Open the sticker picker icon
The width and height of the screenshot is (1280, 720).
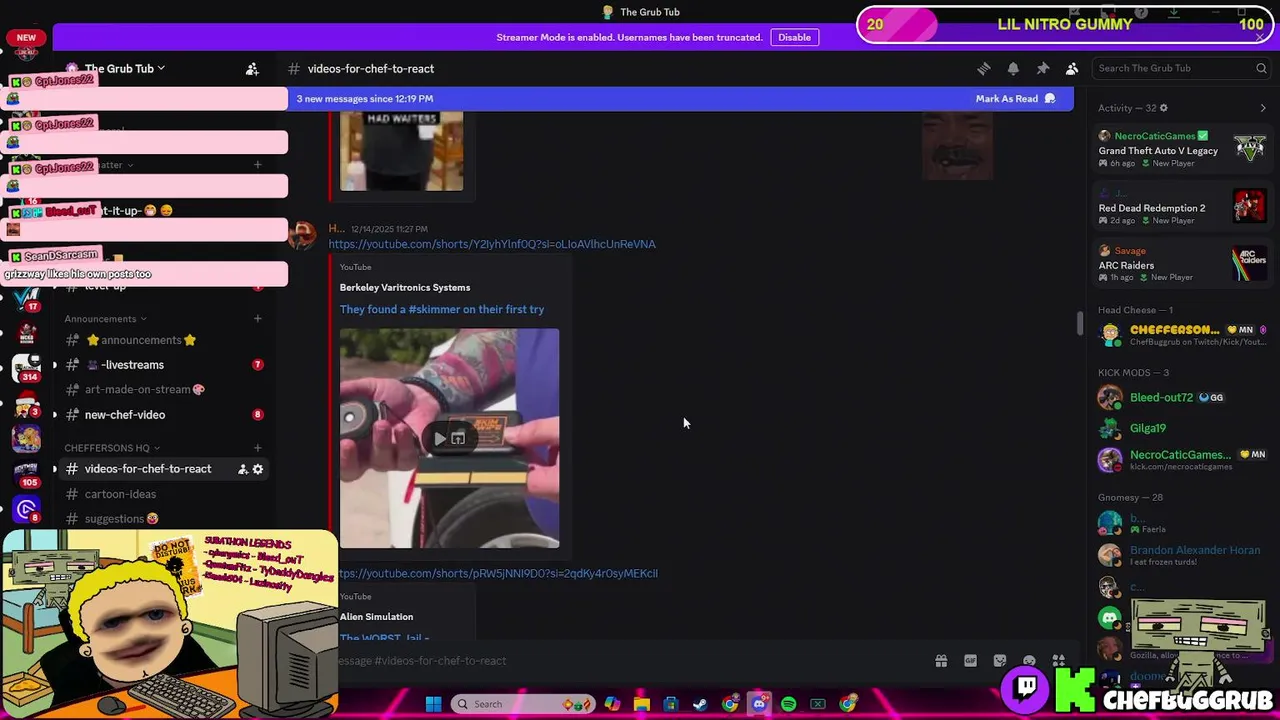(999, 661)
